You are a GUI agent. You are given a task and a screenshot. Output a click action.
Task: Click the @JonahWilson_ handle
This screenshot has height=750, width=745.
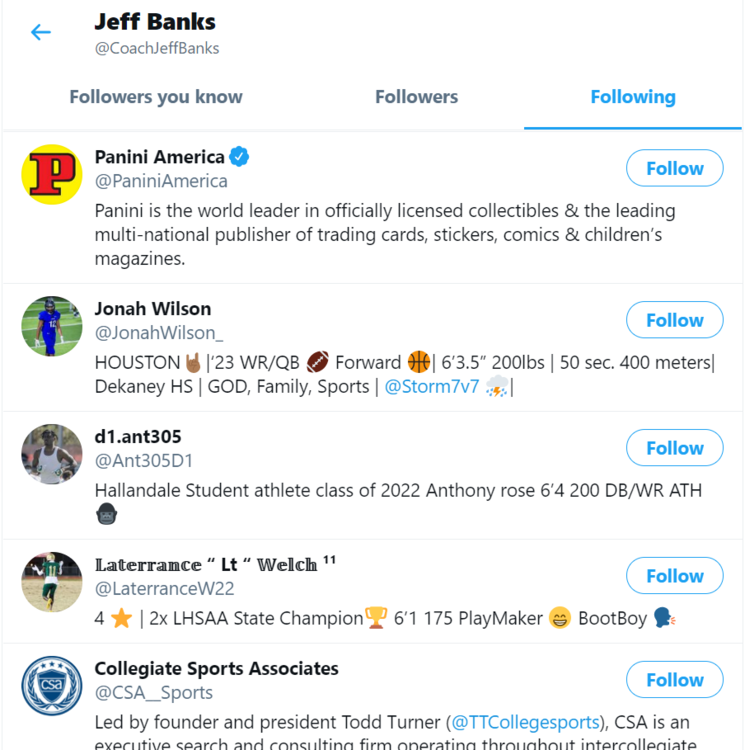point(159,333)
